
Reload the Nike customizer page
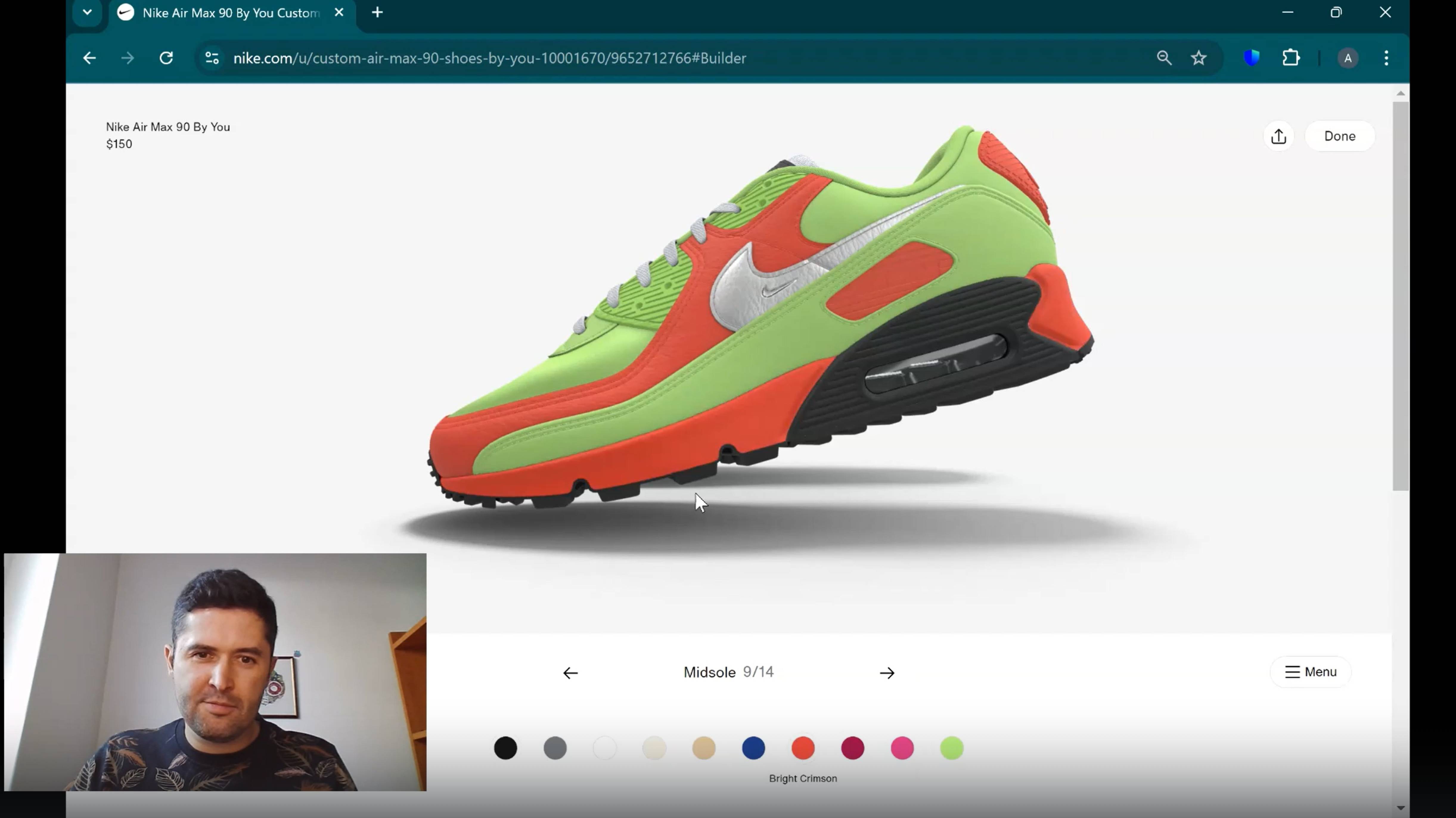(x=166, y=58)
